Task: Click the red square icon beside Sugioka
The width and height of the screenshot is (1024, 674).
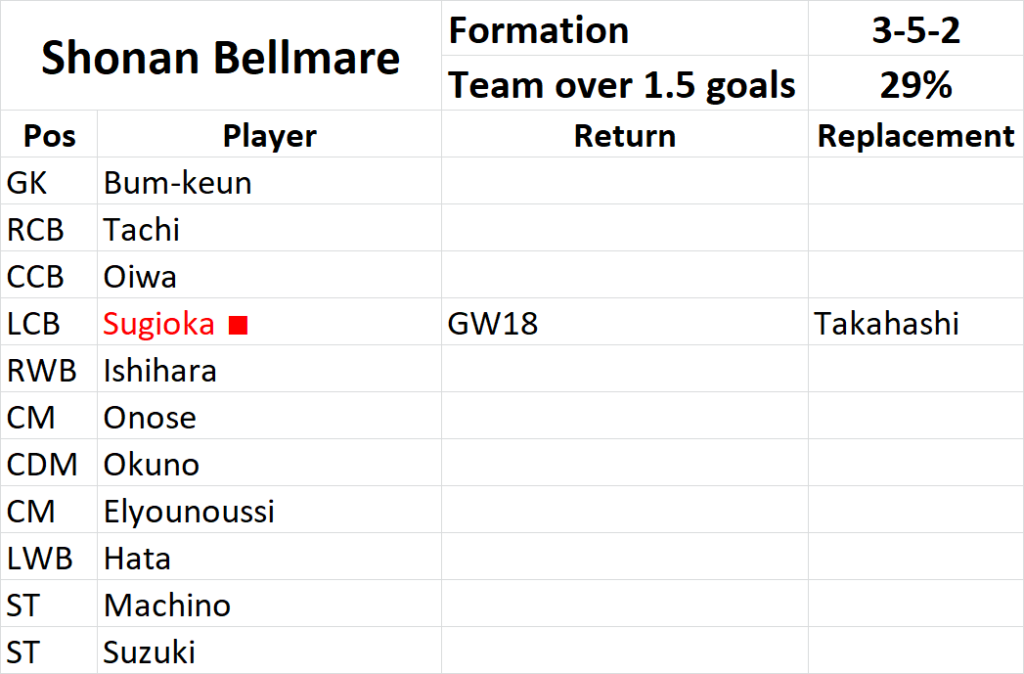Action: (238, 325)
